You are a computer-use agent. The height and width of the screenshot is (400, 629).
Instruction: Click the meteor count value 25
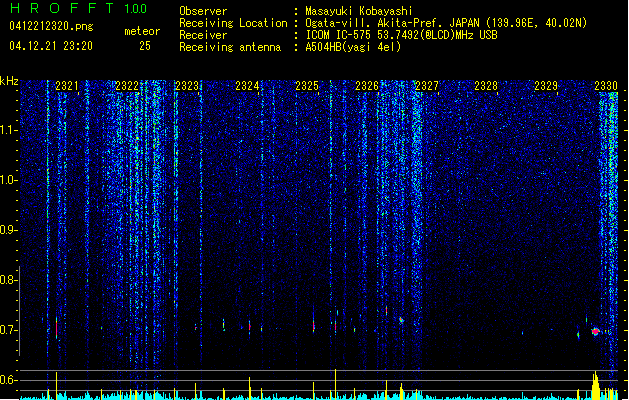tap(145, 46)
